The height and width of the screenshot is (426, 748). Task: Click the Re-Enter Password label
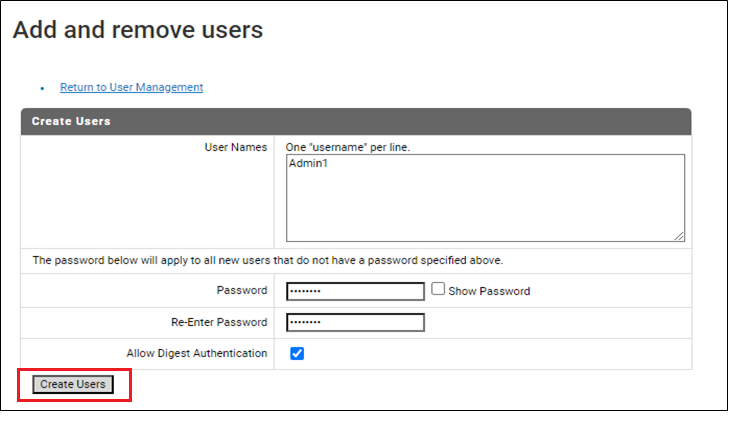(x=218, y=322)
